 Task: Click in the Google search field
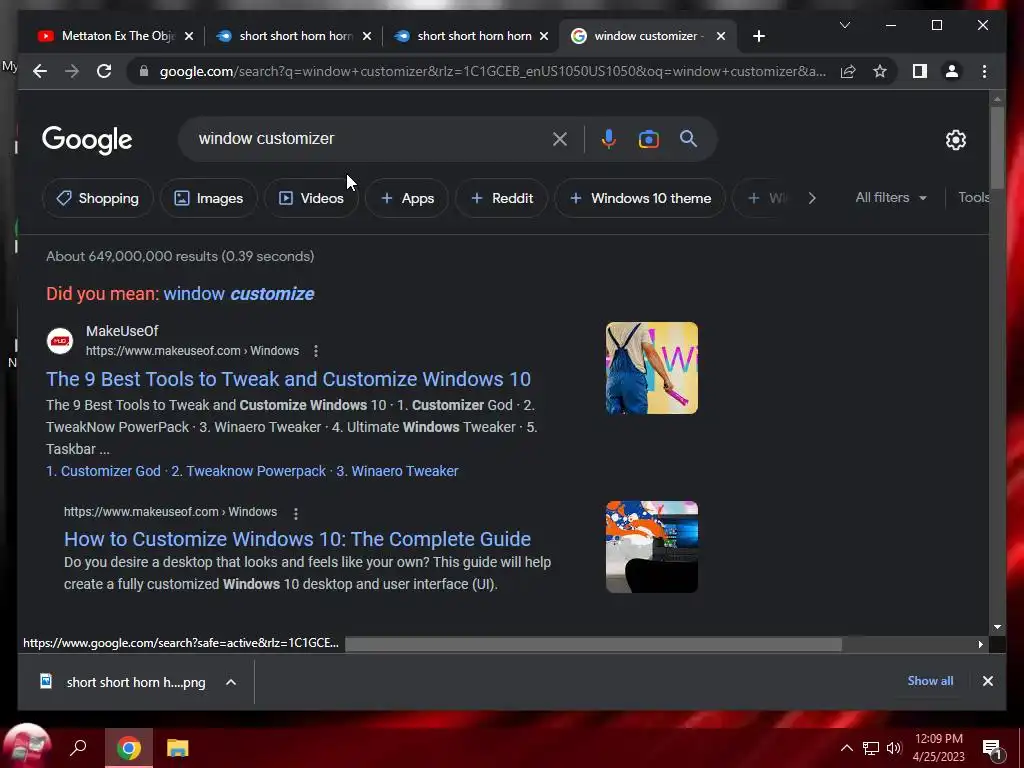click(366, 138)
